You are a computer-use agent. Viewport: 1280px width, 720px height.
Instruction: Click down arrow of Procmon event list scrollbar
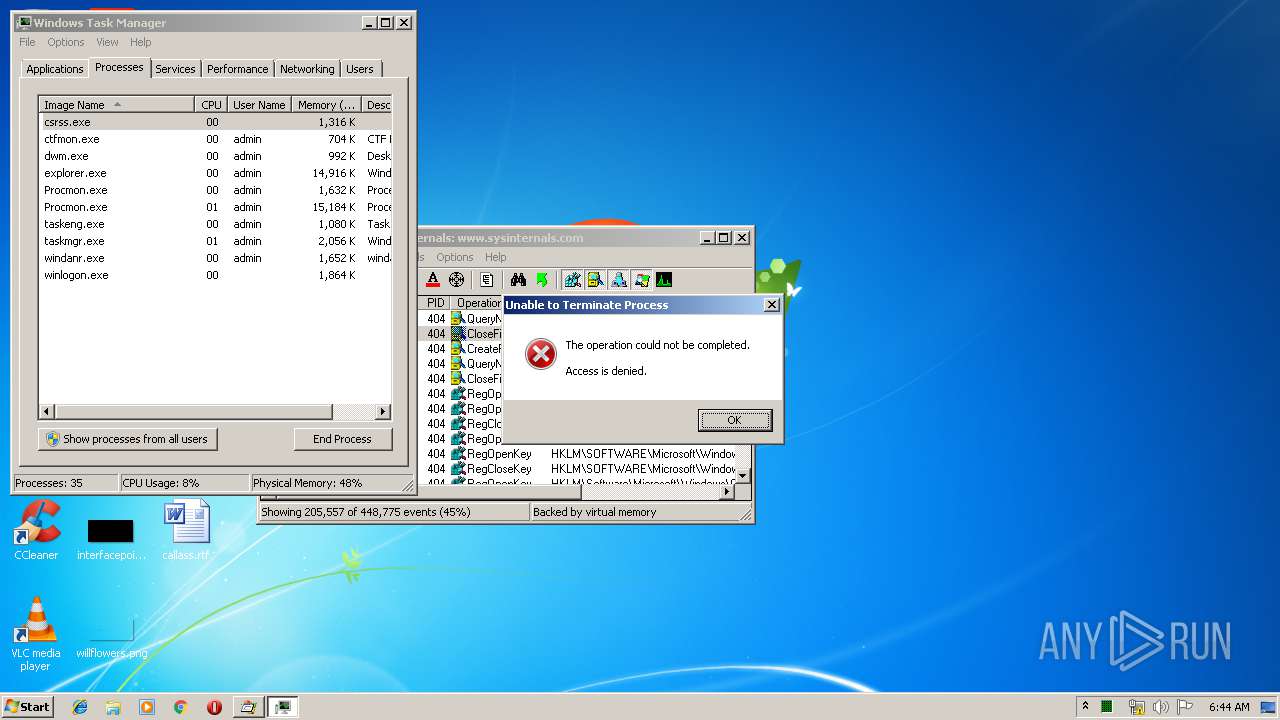point(743,476)
